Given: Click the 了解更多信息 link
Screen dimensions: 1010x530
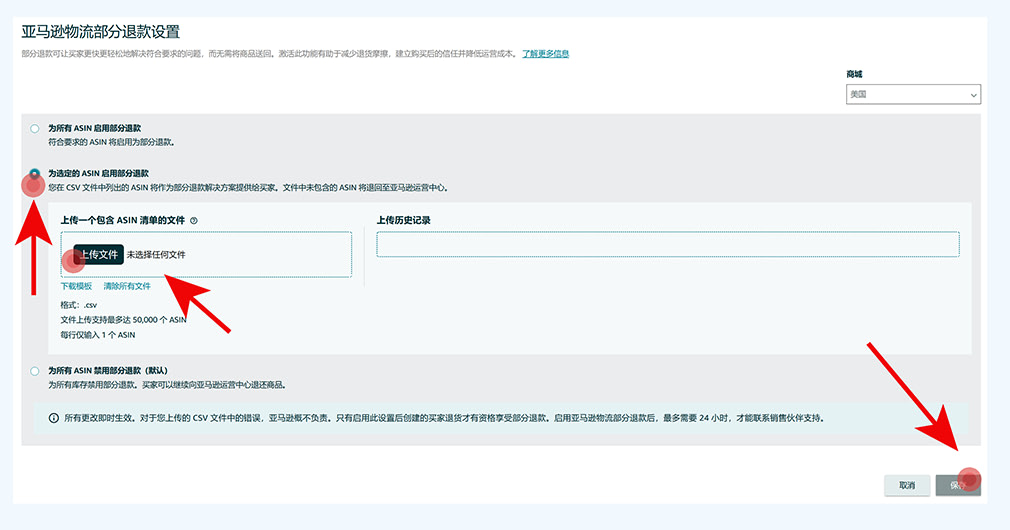Looking at the screenshot, I should [545, 53].
